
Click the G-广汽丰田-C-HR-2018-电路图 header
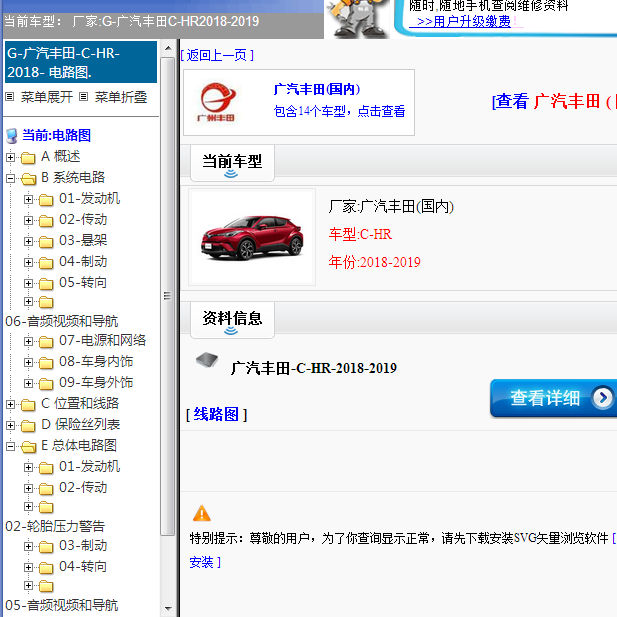tap(81, 62)
